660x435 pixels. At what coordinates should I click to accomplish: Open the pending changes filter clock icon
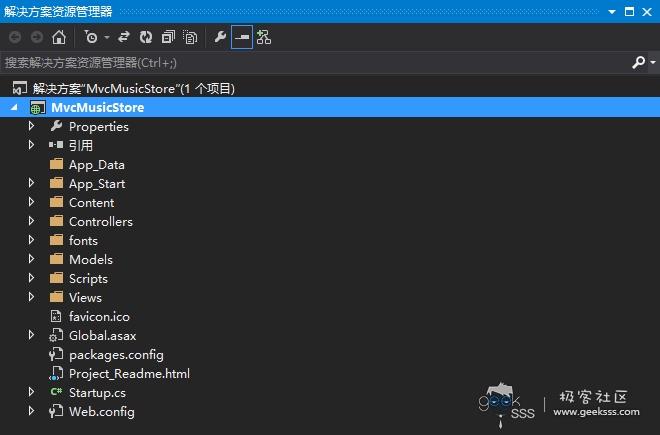pyautogui.click(x=90, y=37)
